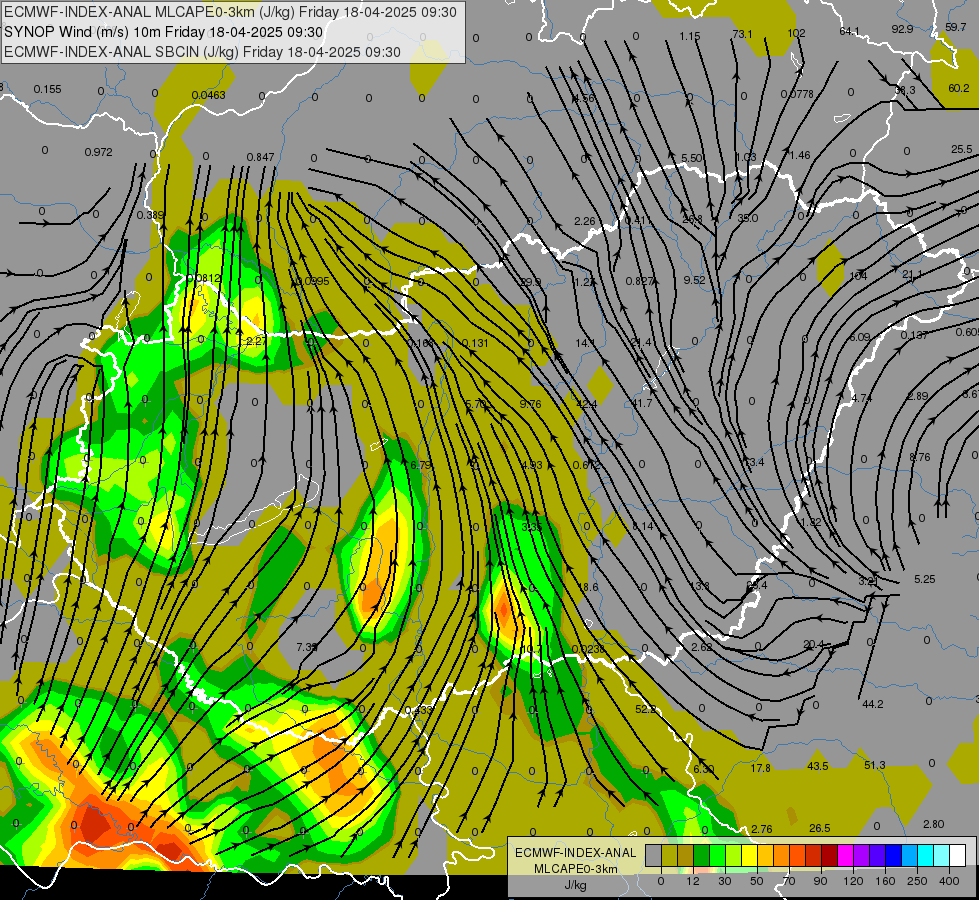
Task: Click legend scale label 30
Action: [725, 881]
